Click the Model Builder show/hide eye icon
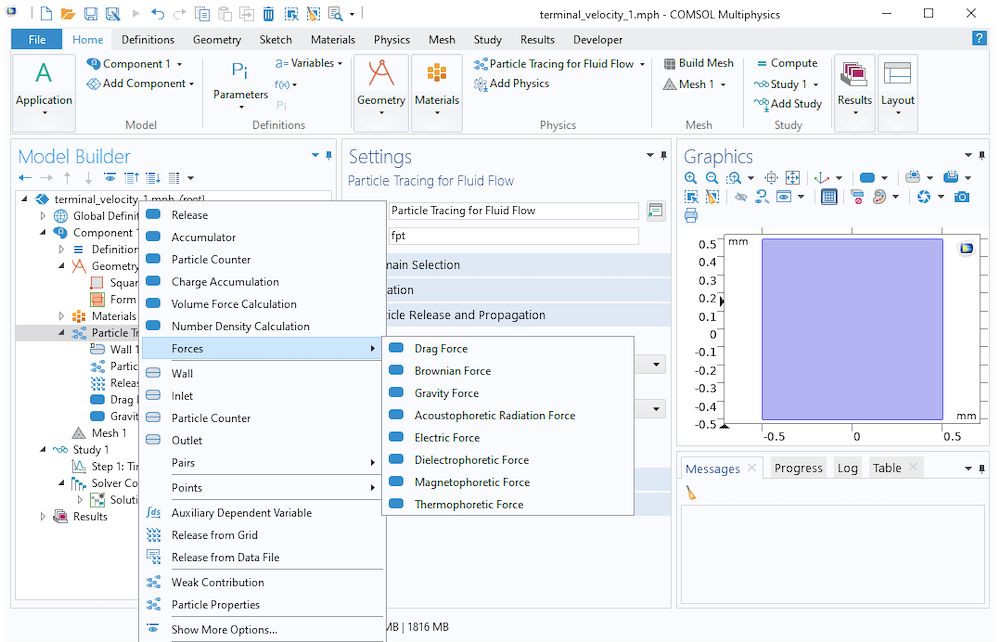1000x642 pixels. [110, 178]
